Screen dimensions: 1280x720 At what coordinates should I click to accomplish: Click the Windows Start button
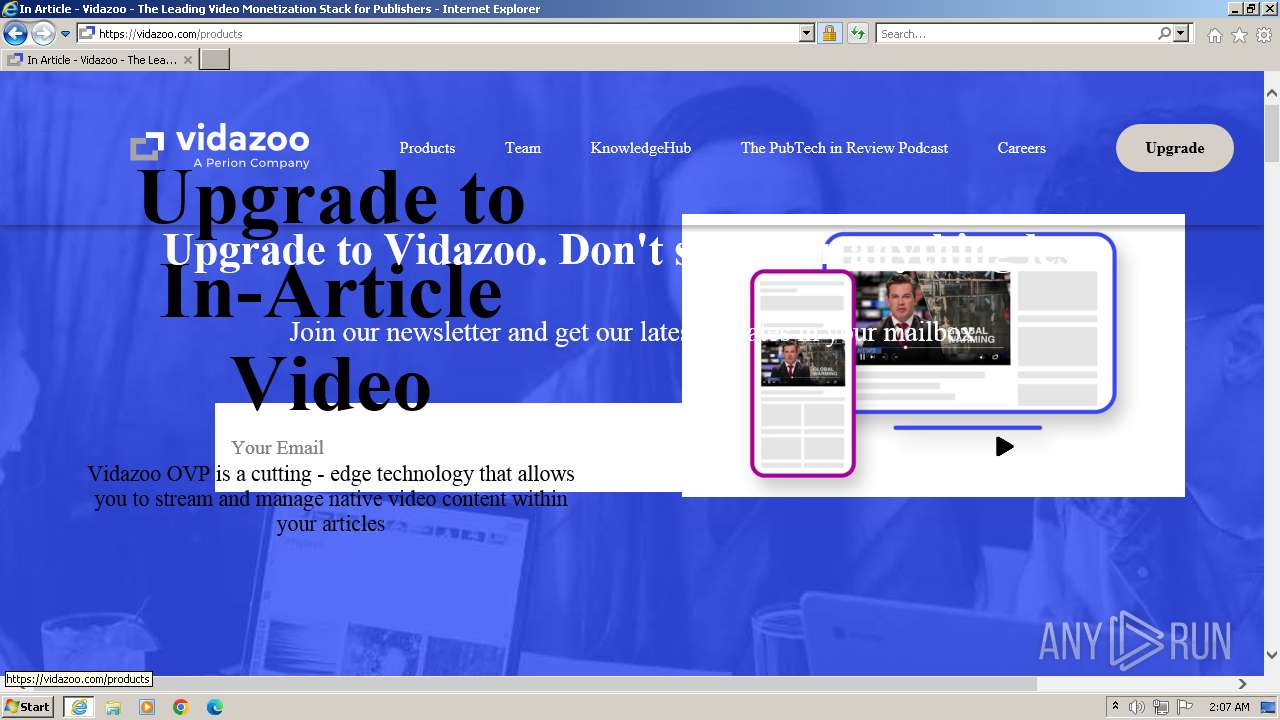[28, 707]
